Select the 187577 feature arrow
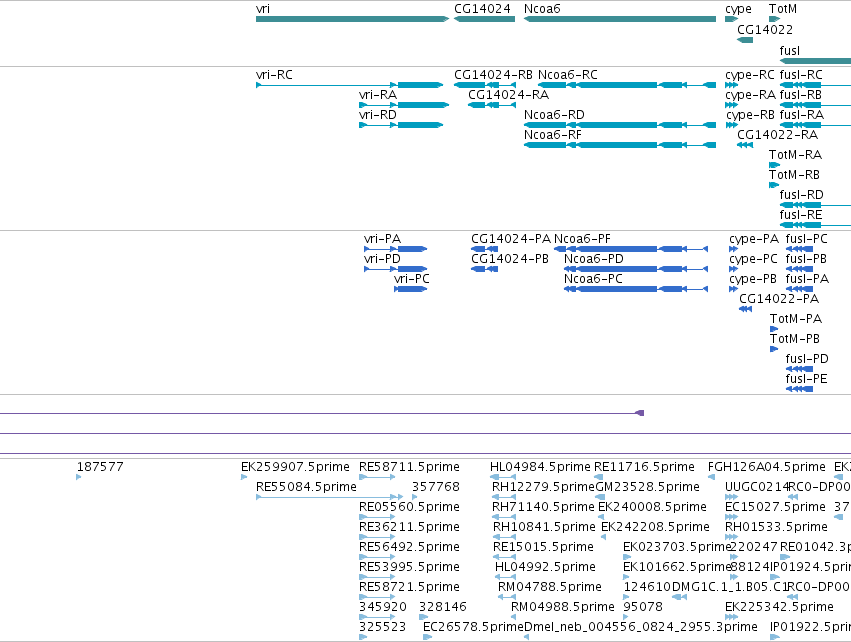Image resolution: width=851 pixels, height=642 pixels. (79, 477)
